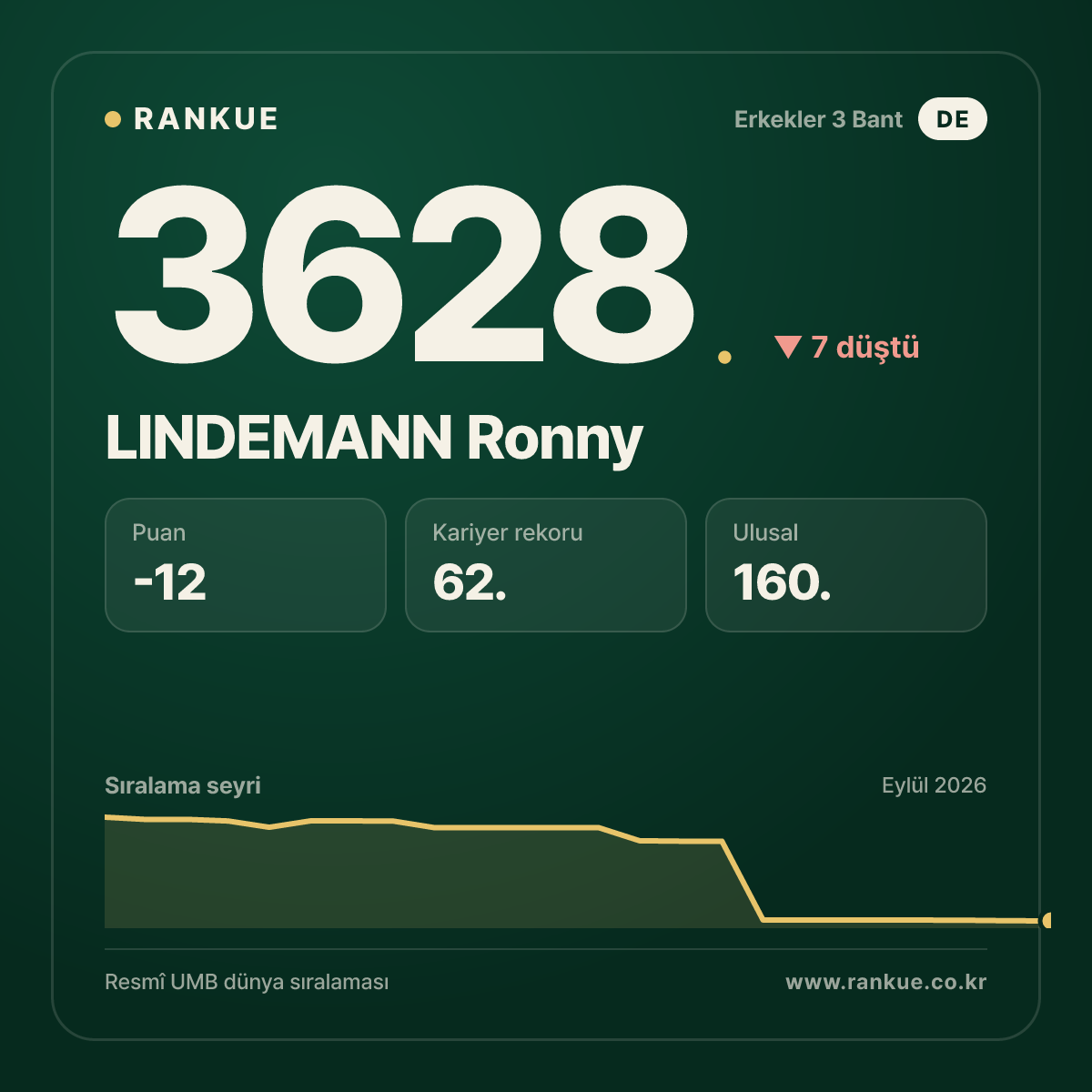
Task: Click the Resmî UMB dünya sıralaması footer text
Action: [247, 983]
